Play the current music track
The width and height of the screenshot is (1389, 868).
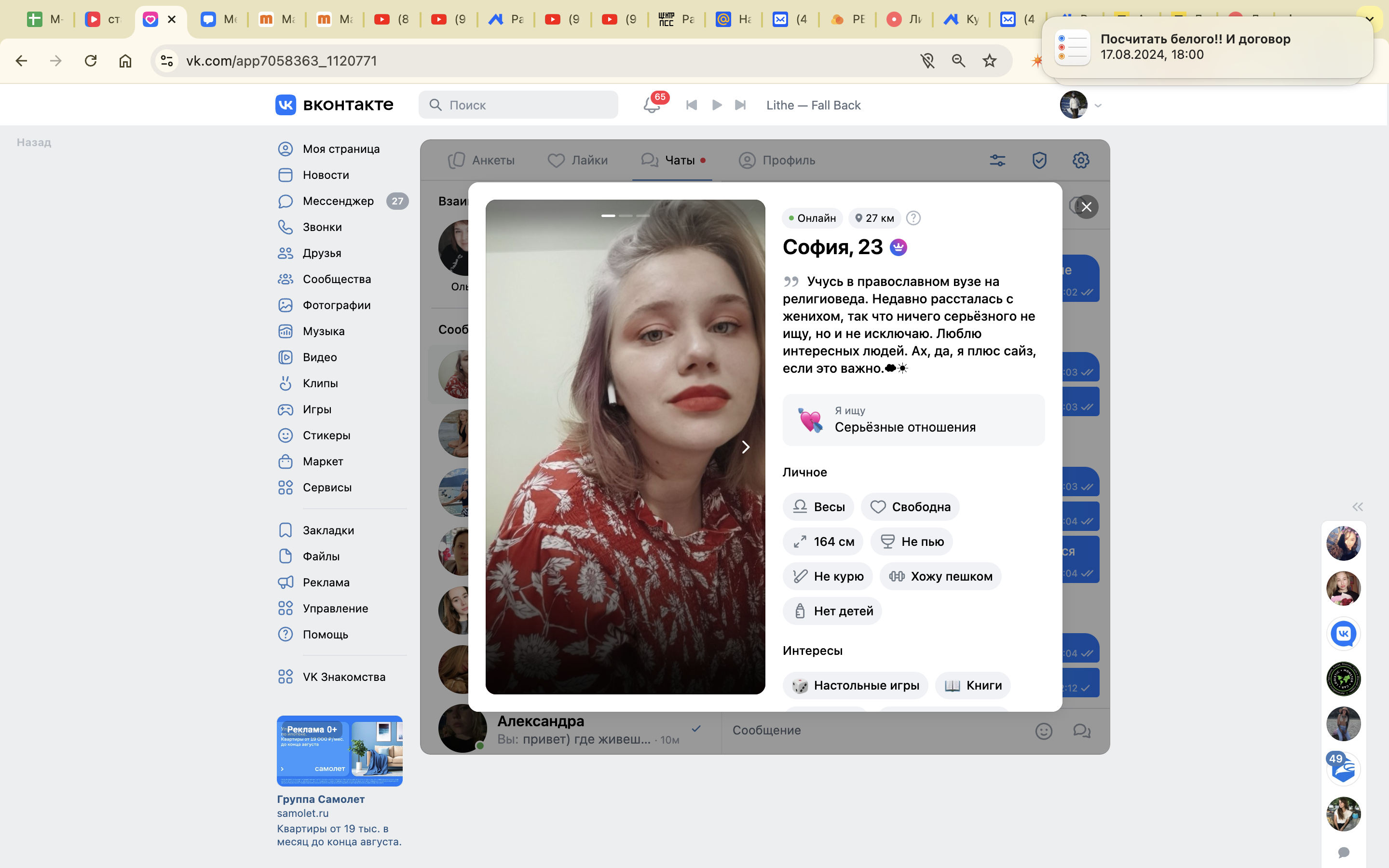716,105
